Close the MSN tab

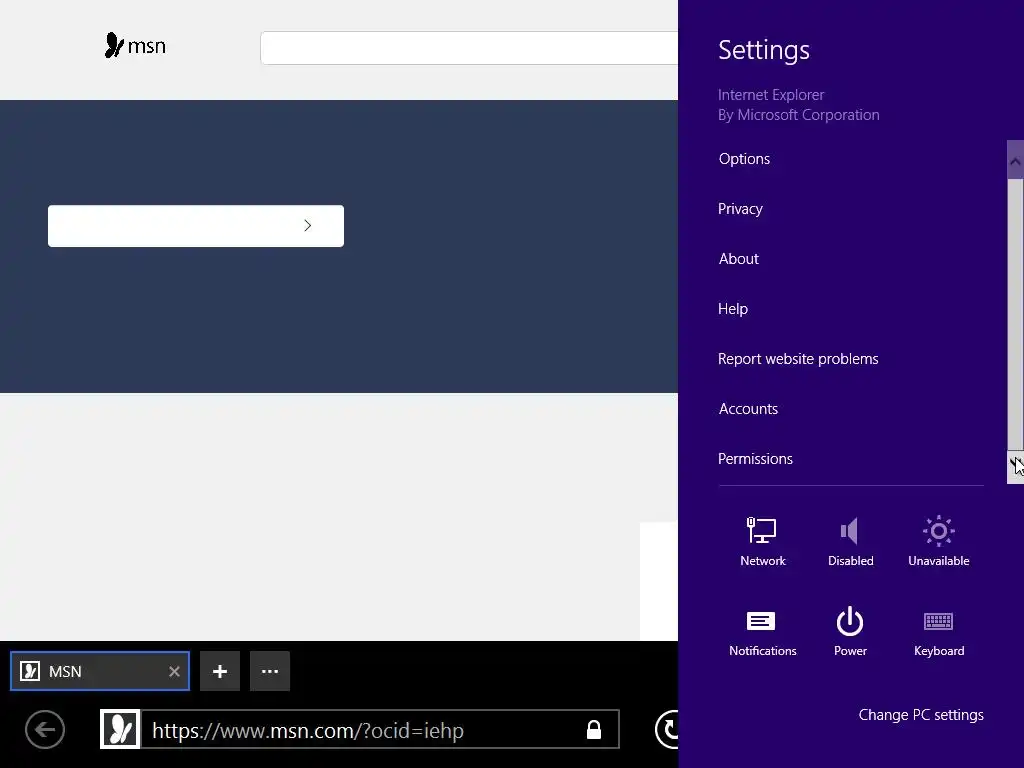pyautogui.click(x=174, y=671)
